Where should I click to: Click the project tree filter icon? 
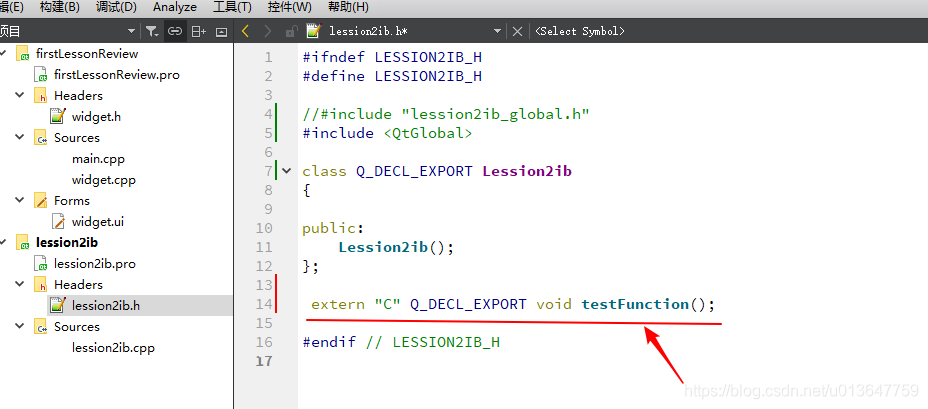pyautogui.click(x=152, y=31)
